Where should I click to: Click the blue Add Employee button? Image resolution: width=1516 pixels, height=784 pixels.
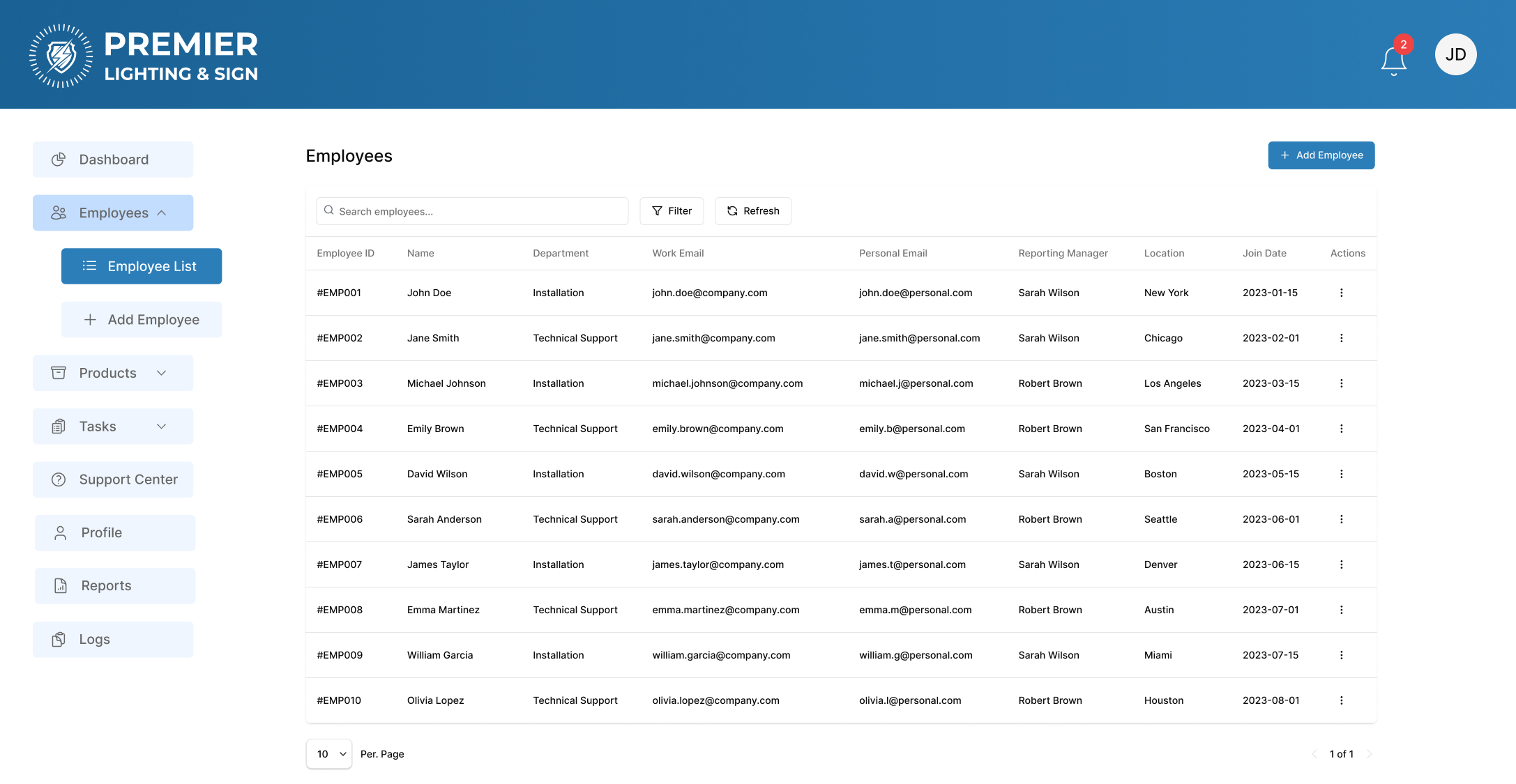1321,155
